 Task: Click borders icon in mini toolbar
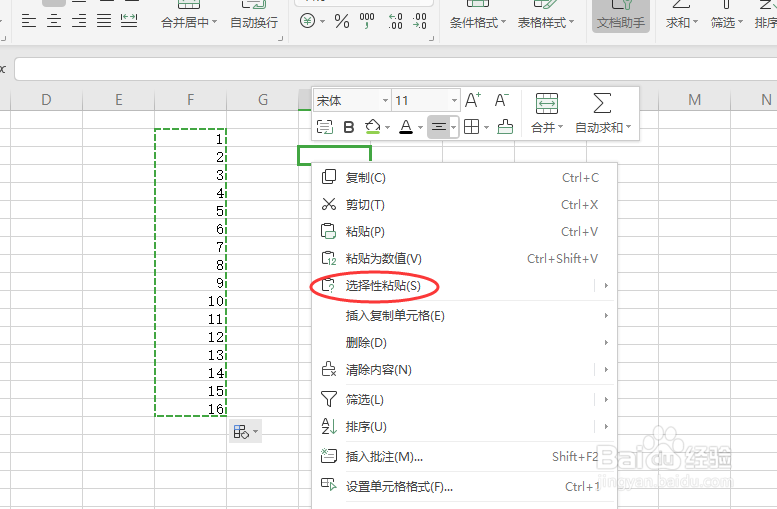pos(471,127)
